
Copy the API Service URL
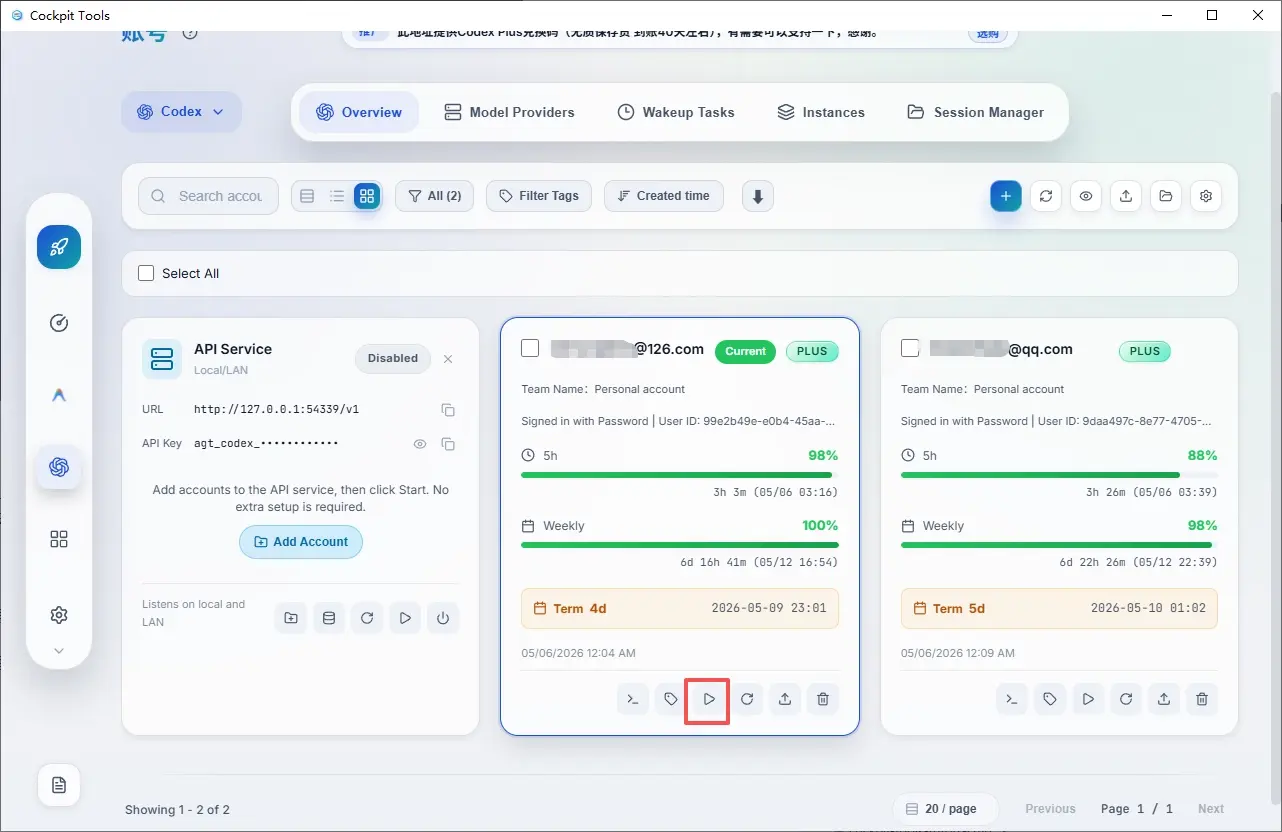coord(448,410)
